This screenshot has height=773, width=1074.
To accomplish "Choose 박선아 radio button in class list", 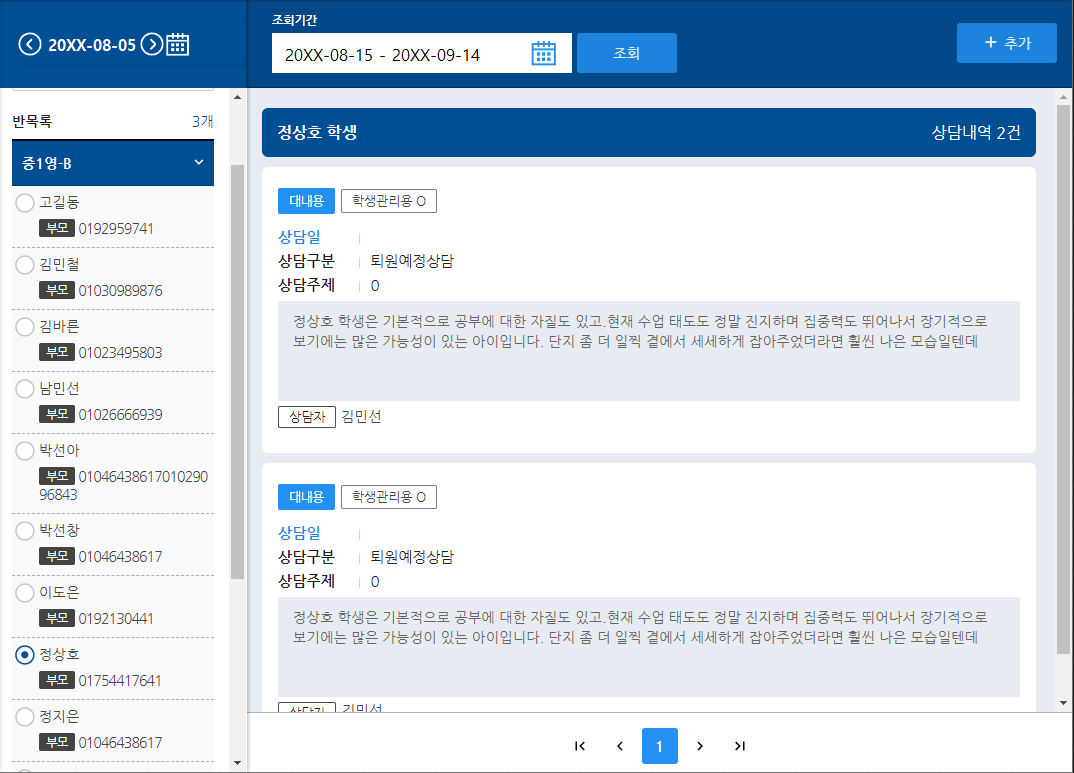I will (25, 451).
